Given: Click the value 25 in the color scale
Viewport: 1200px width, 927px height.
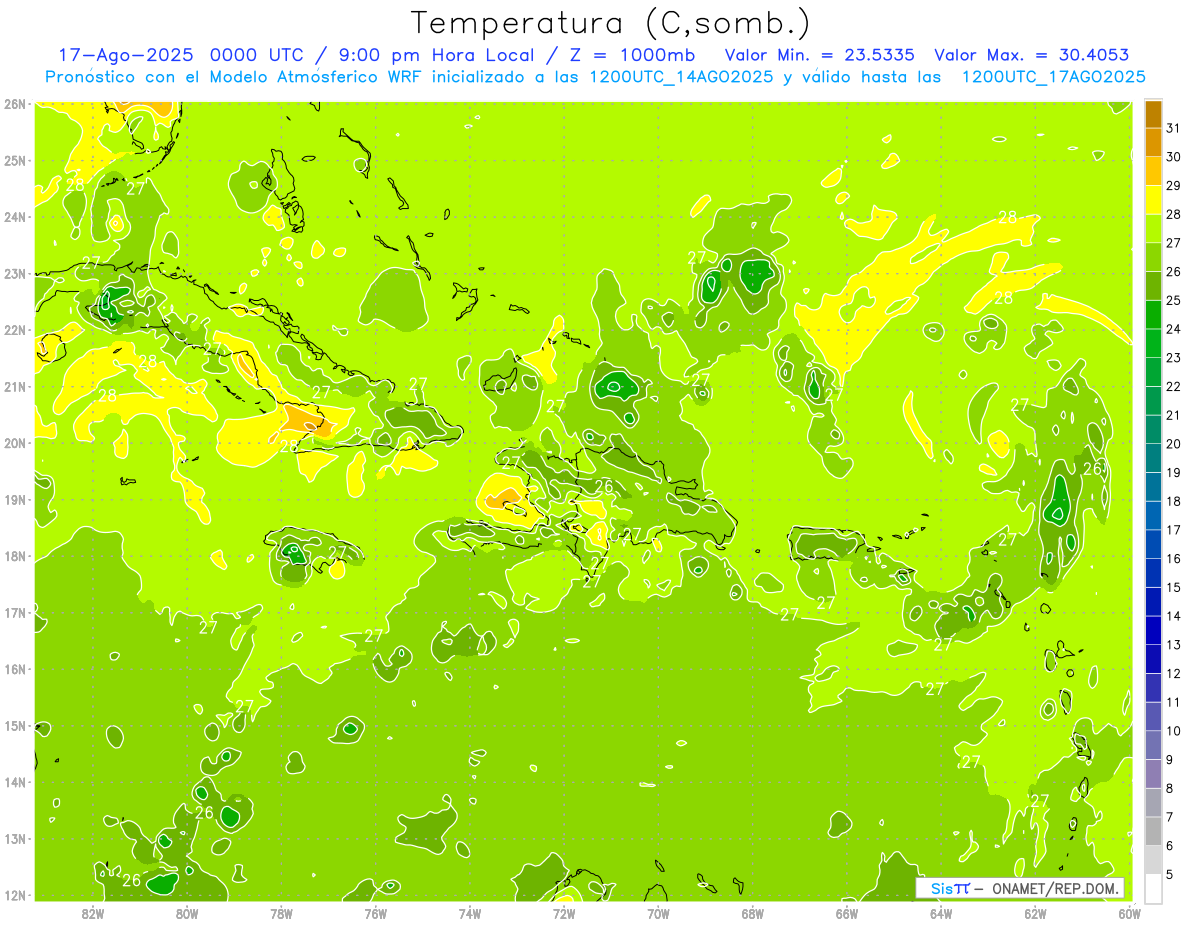Looking at the screenshot, I should 1174,301.
